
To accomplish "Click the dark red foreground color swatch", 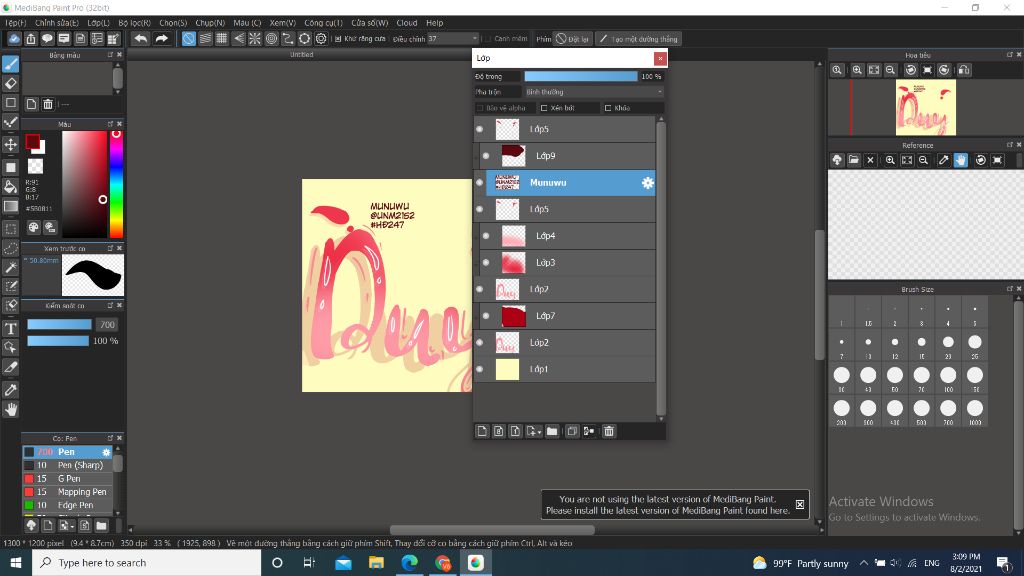I will click(32, 142).
